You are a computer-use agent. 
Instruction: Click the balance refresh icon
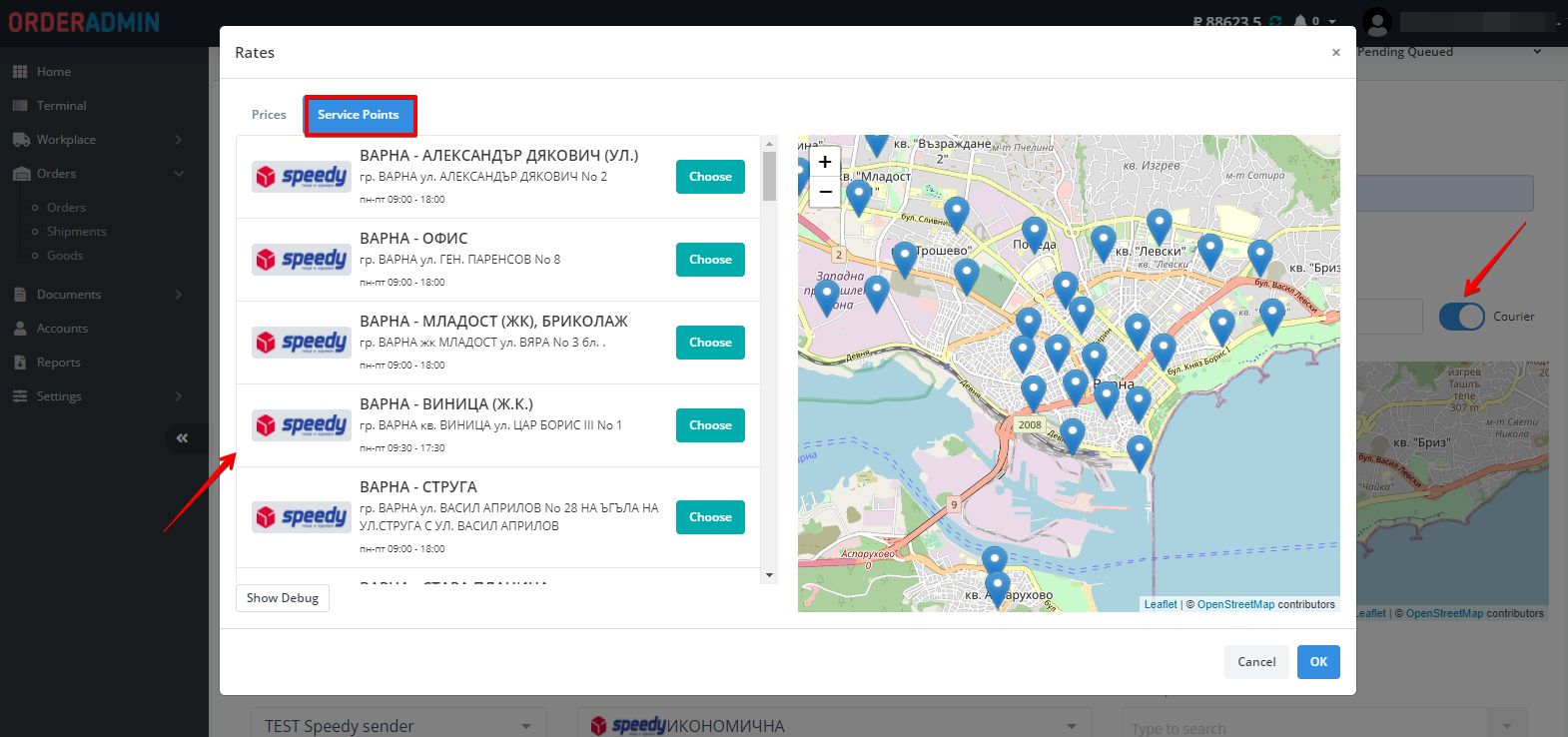pyautogui.click(x=1275, y=21)
